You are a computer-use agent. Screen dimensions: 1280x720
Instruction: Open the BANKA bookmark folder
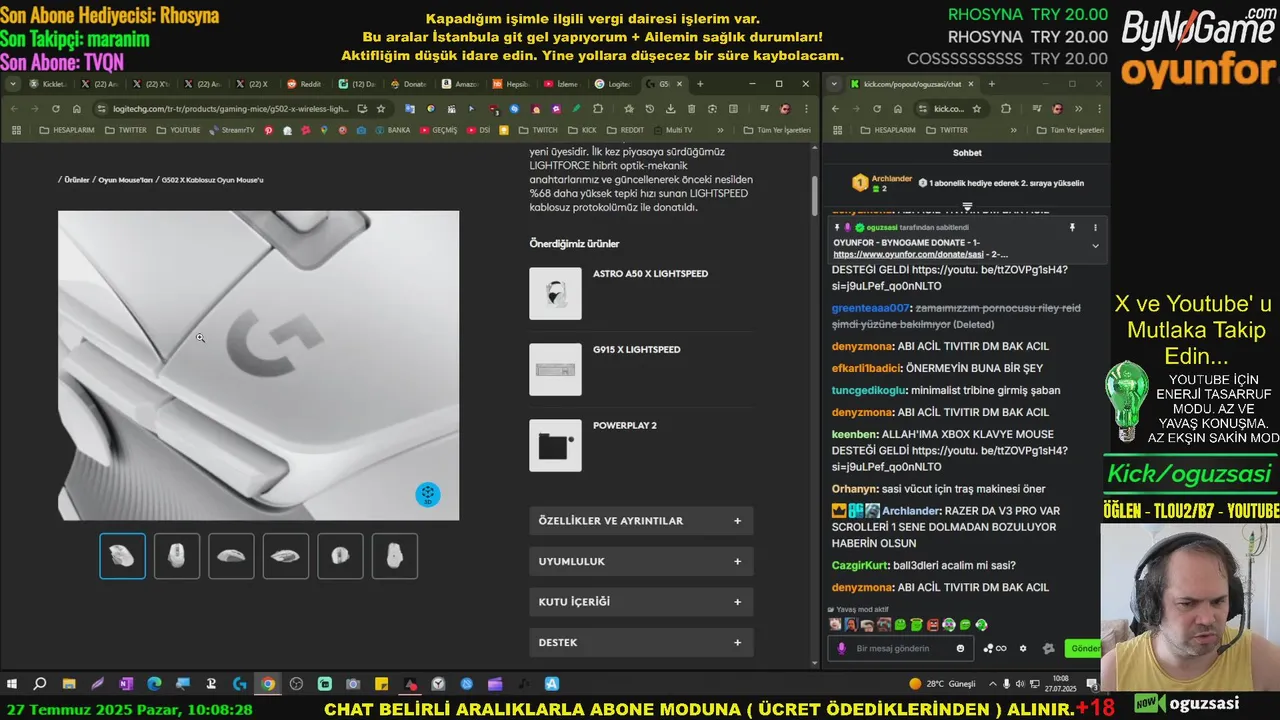click(392, 130)
